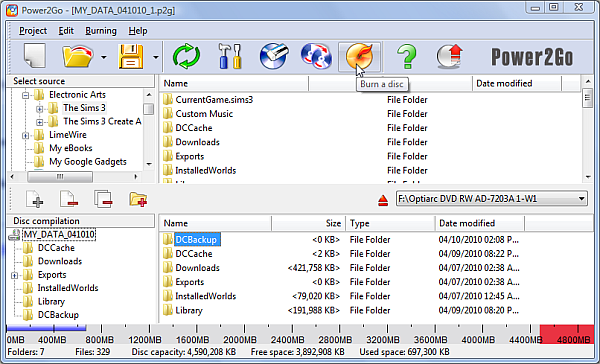600x364 pixels.
Task: Collapse the Electronic Arts tree node
Action: 26,95
